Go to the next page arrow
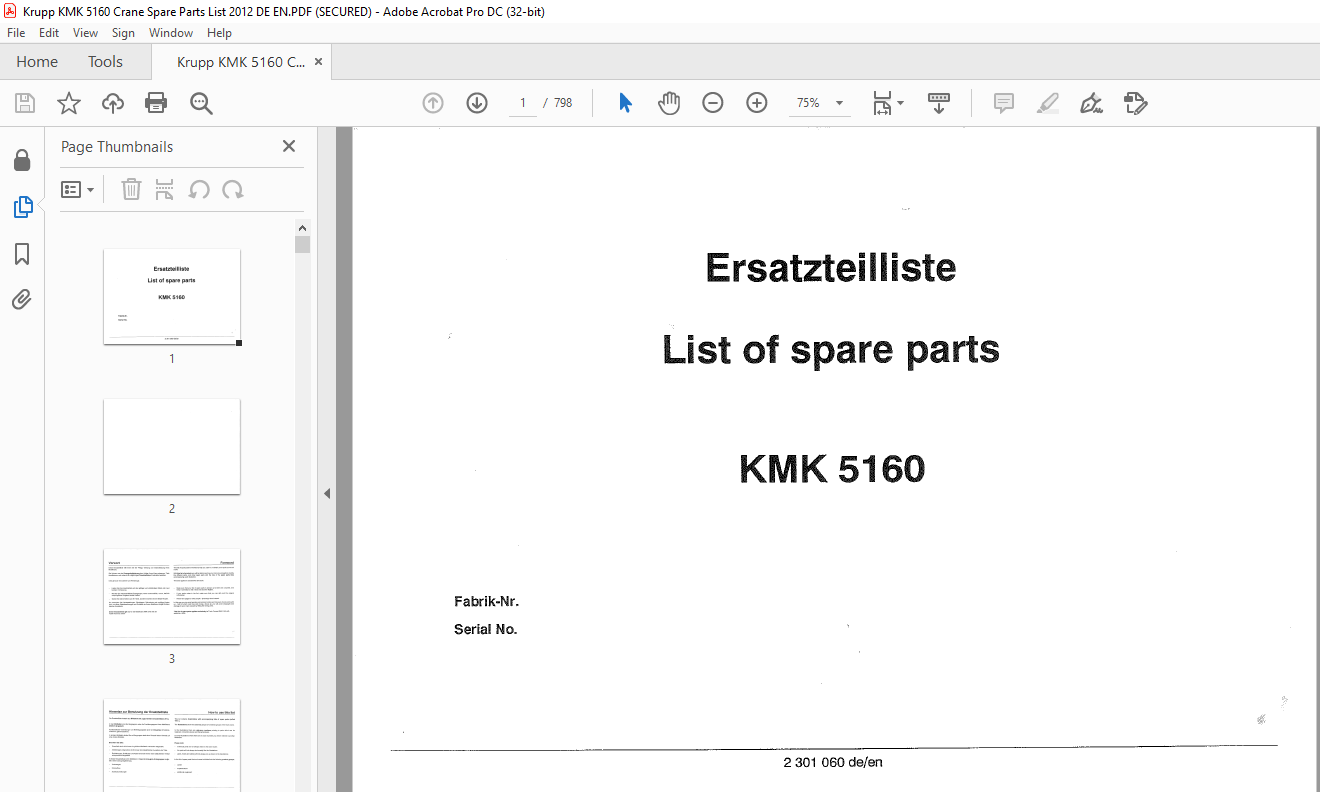This screenshot has width=1320, height=792. (477, 103)
